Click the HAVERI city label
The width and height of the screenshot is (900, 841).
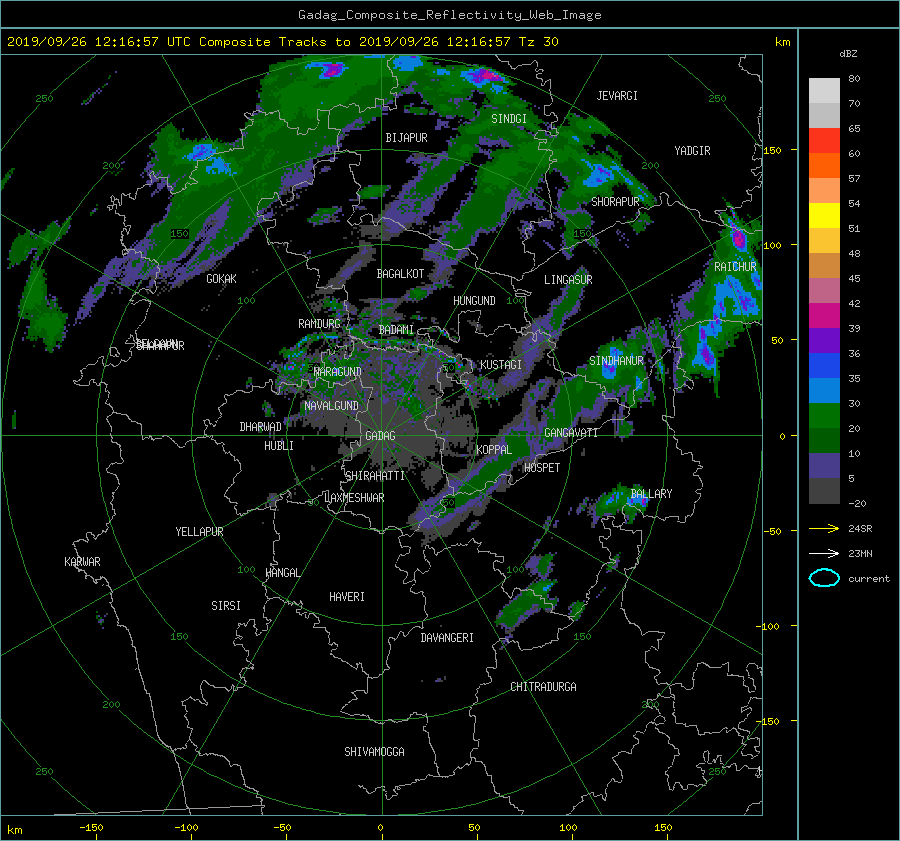coord(347,597)
